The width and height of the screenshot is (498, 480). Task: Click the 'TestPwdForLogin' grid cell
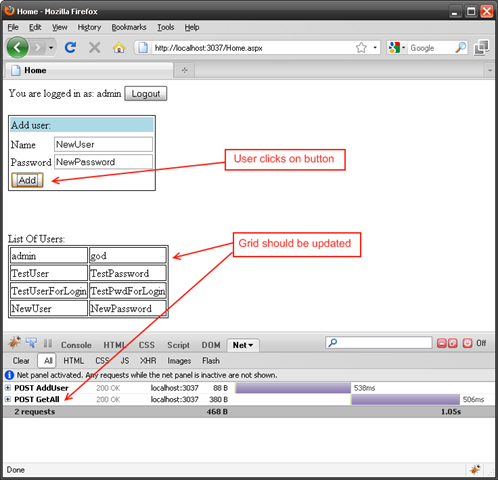(128, 291)
